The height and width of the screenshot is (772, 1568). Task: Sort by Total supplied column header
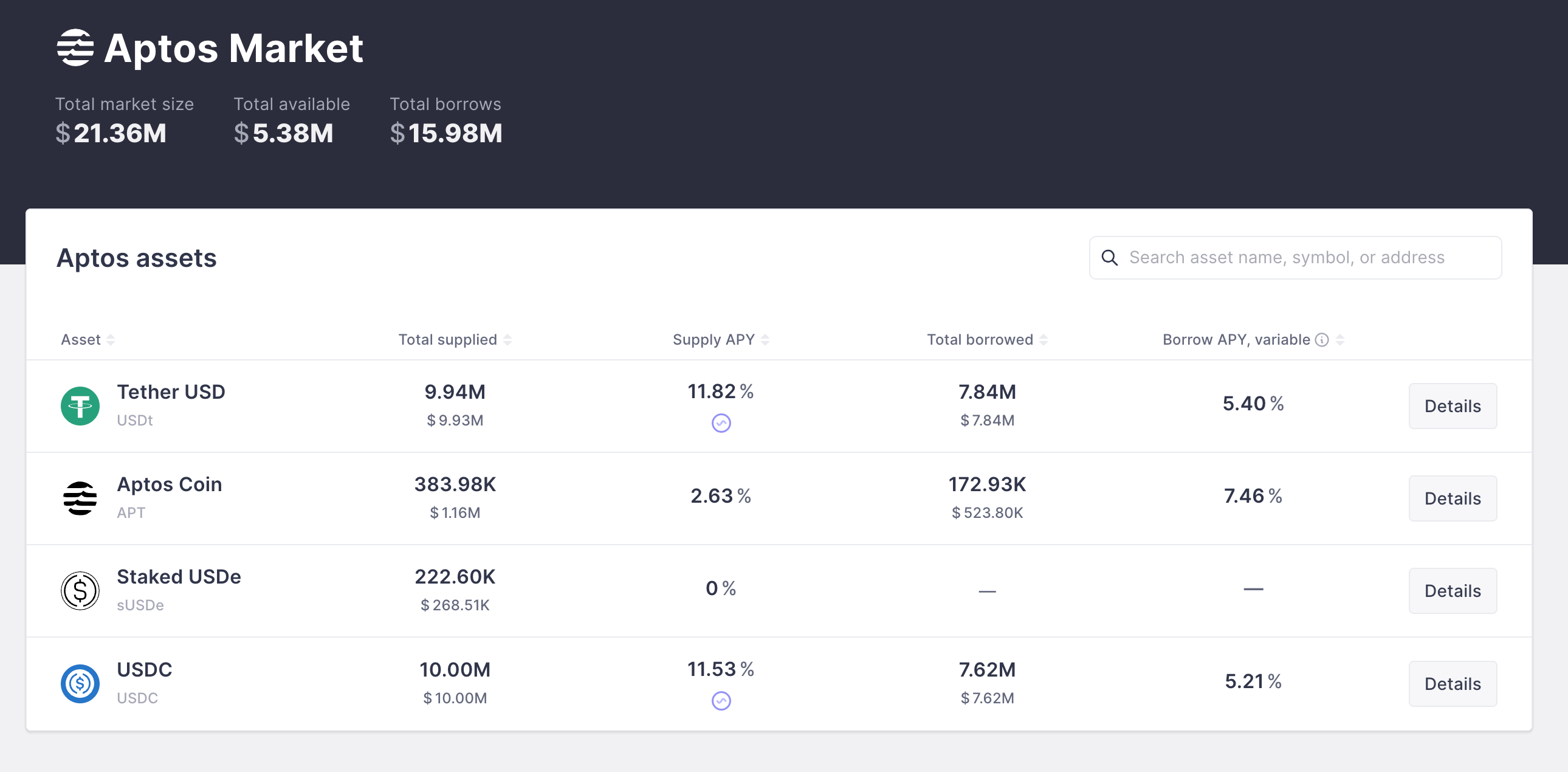pyautogui.click(x=447, y=340)
